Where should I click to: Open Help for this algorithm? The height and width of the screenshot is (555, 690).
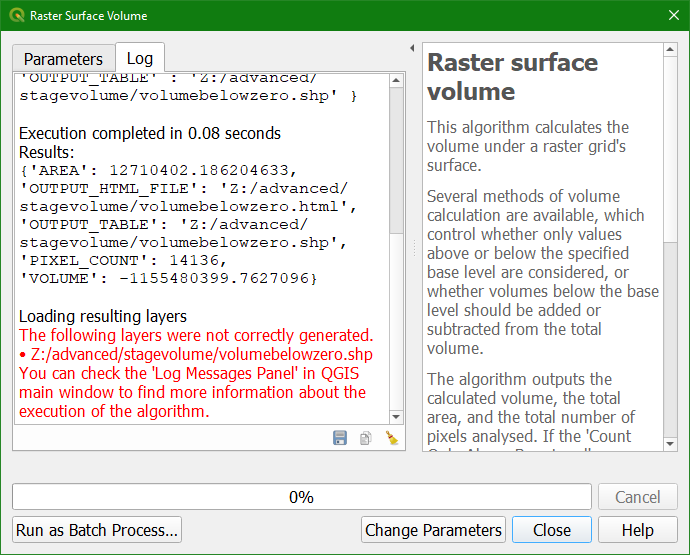click(637, 530)
